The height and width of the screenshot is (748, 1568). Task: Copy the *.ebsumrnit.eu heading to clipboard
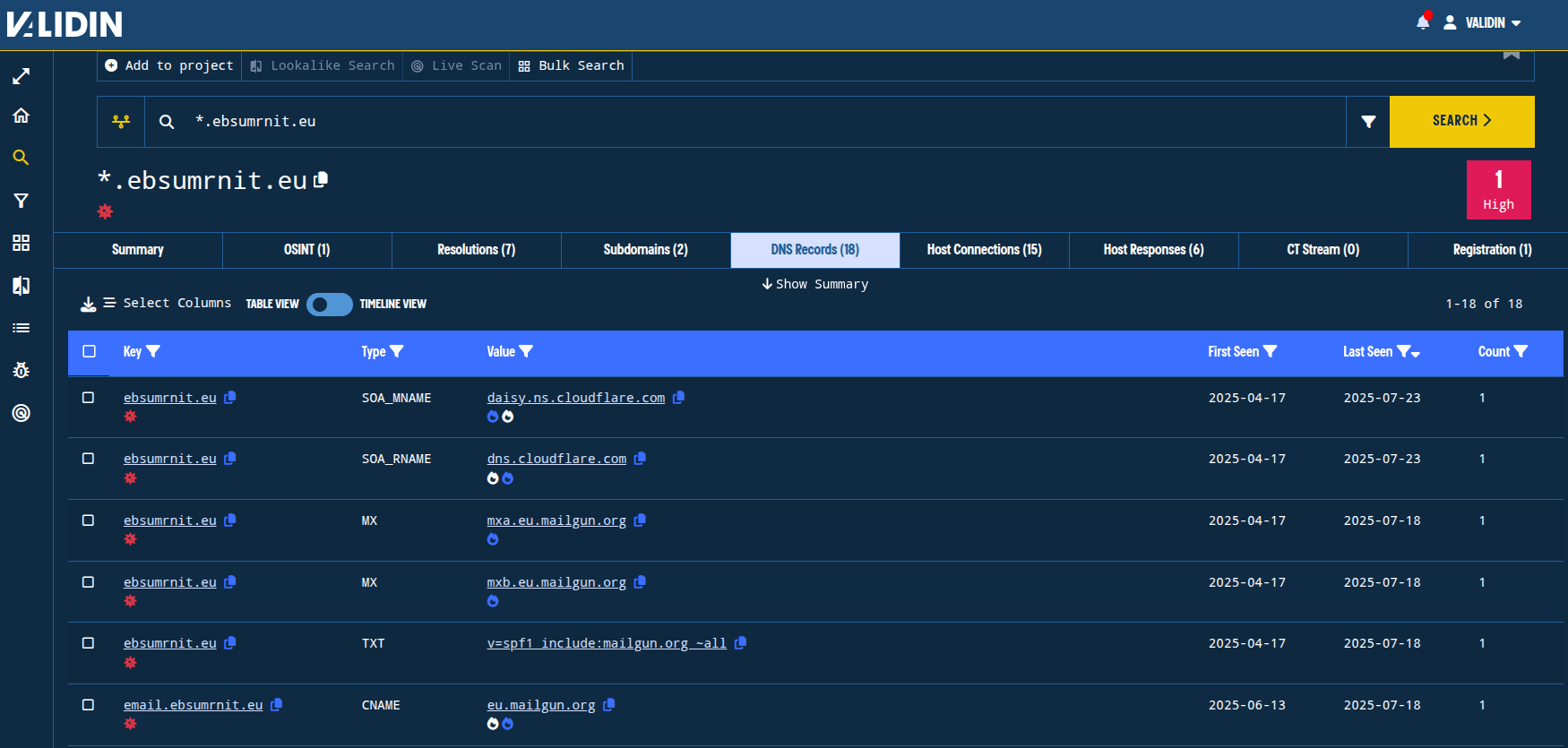coord(321,179)
